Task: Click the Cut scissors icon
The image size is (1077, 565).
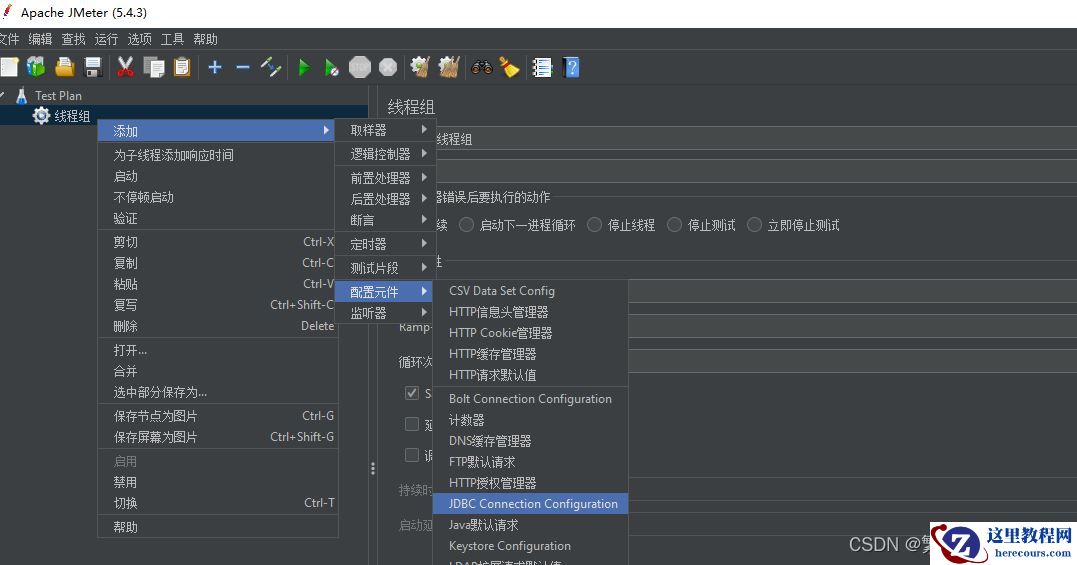Action: tap(125, 67)
